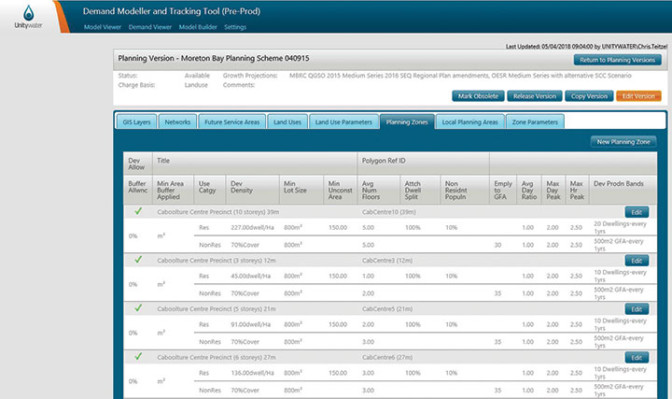Edit the CabCentre10 (39m) zone row
Image resolution: width=672 pixels, height=399 pixels.
tap(636, 212)
